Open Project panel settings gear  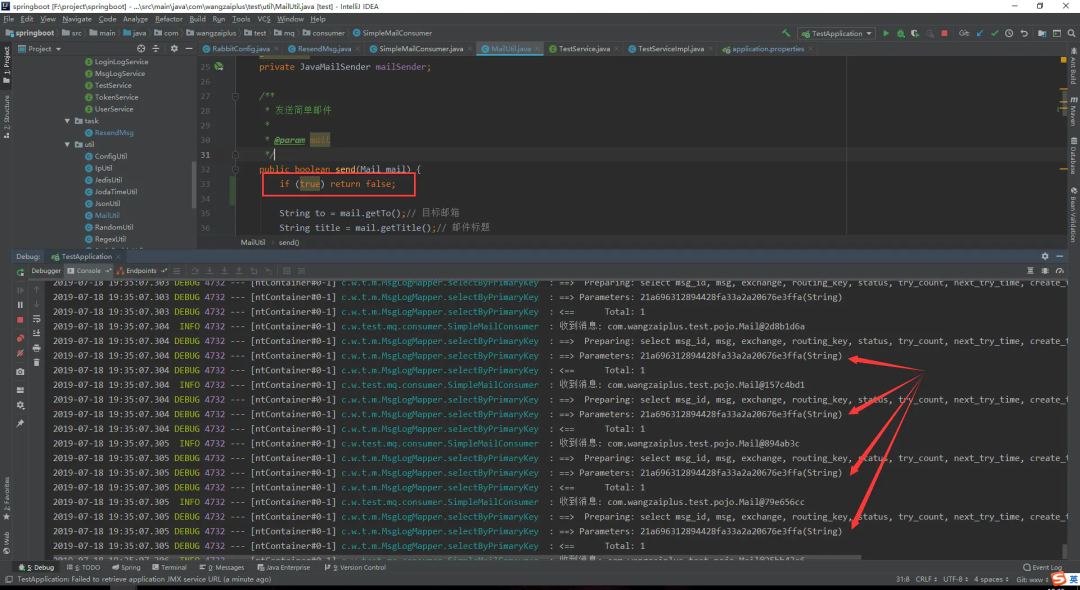pyautogui.click(x=174, y=49)
